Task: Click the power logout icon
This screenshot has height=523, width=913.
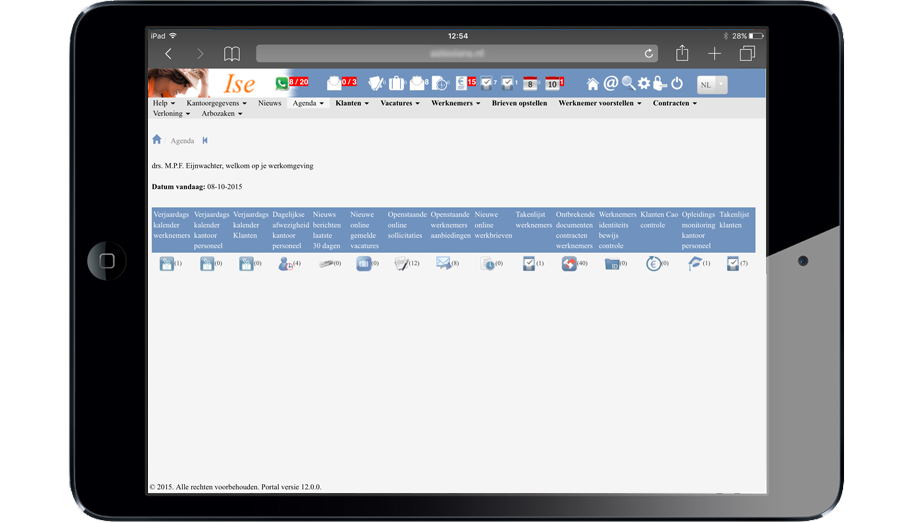Action: pos(677,84)
